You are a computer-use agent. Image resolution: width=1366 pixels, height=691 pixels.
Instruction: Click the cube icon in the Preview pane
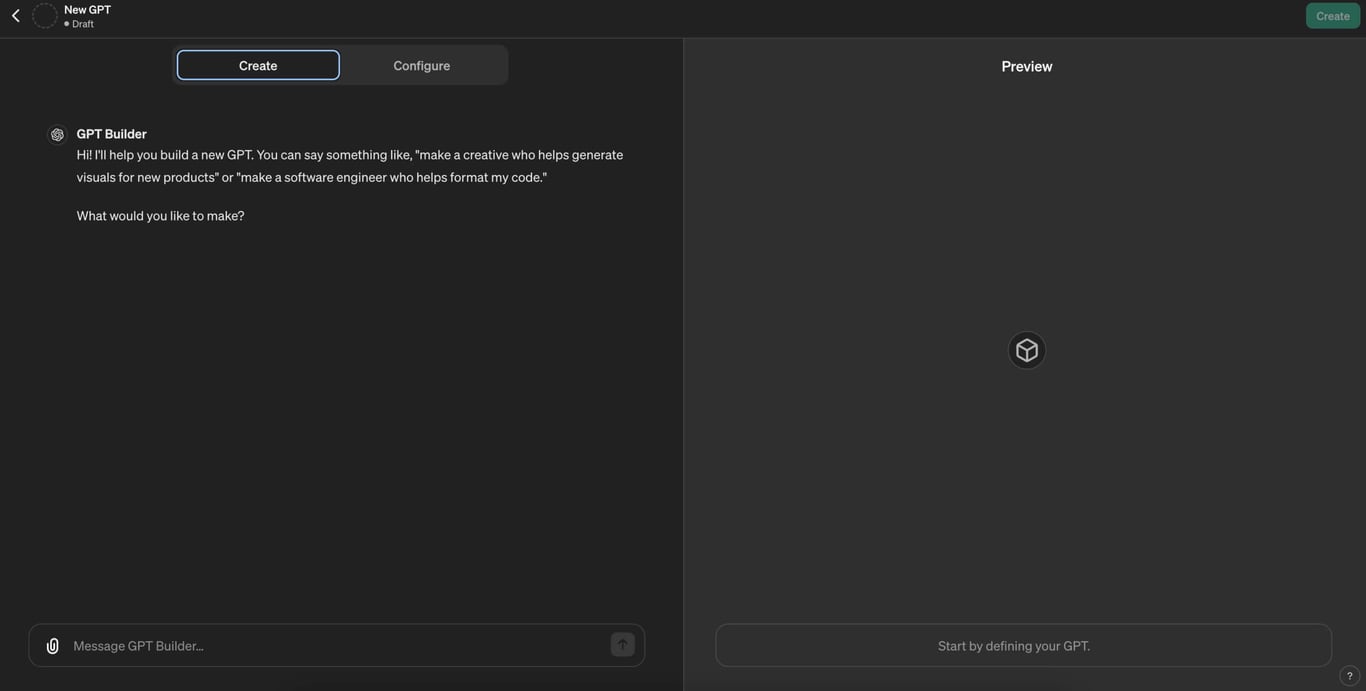click(1027, 351)
